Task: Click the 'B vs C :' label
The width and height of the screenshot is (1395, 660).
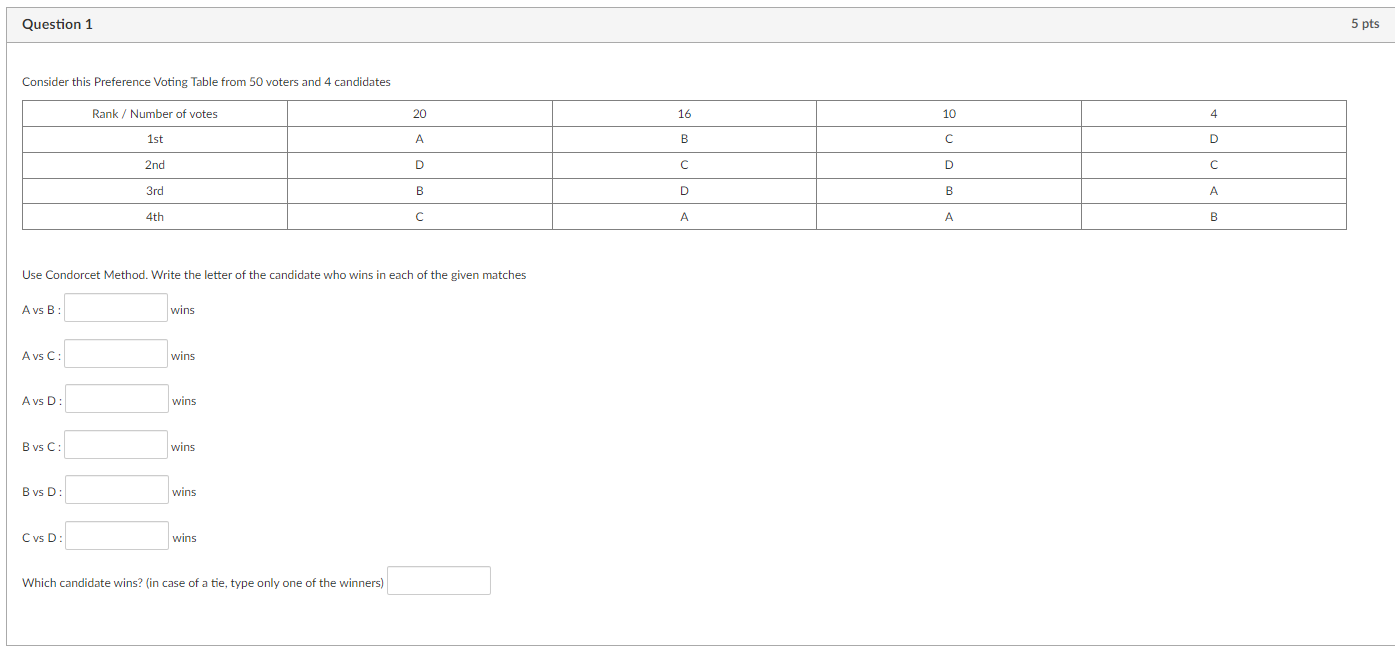Action: [x=41, y=447]
